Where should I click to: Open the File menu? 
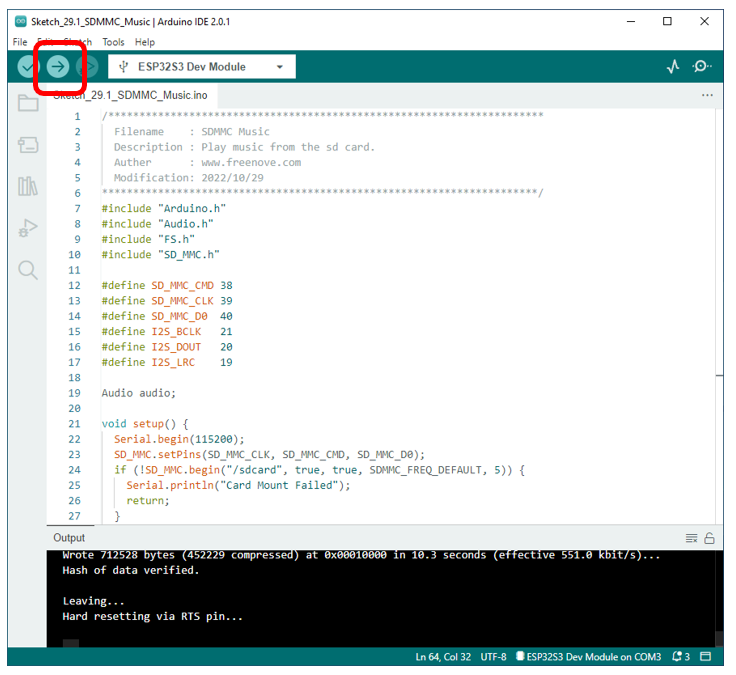click(x=20, y=42)
